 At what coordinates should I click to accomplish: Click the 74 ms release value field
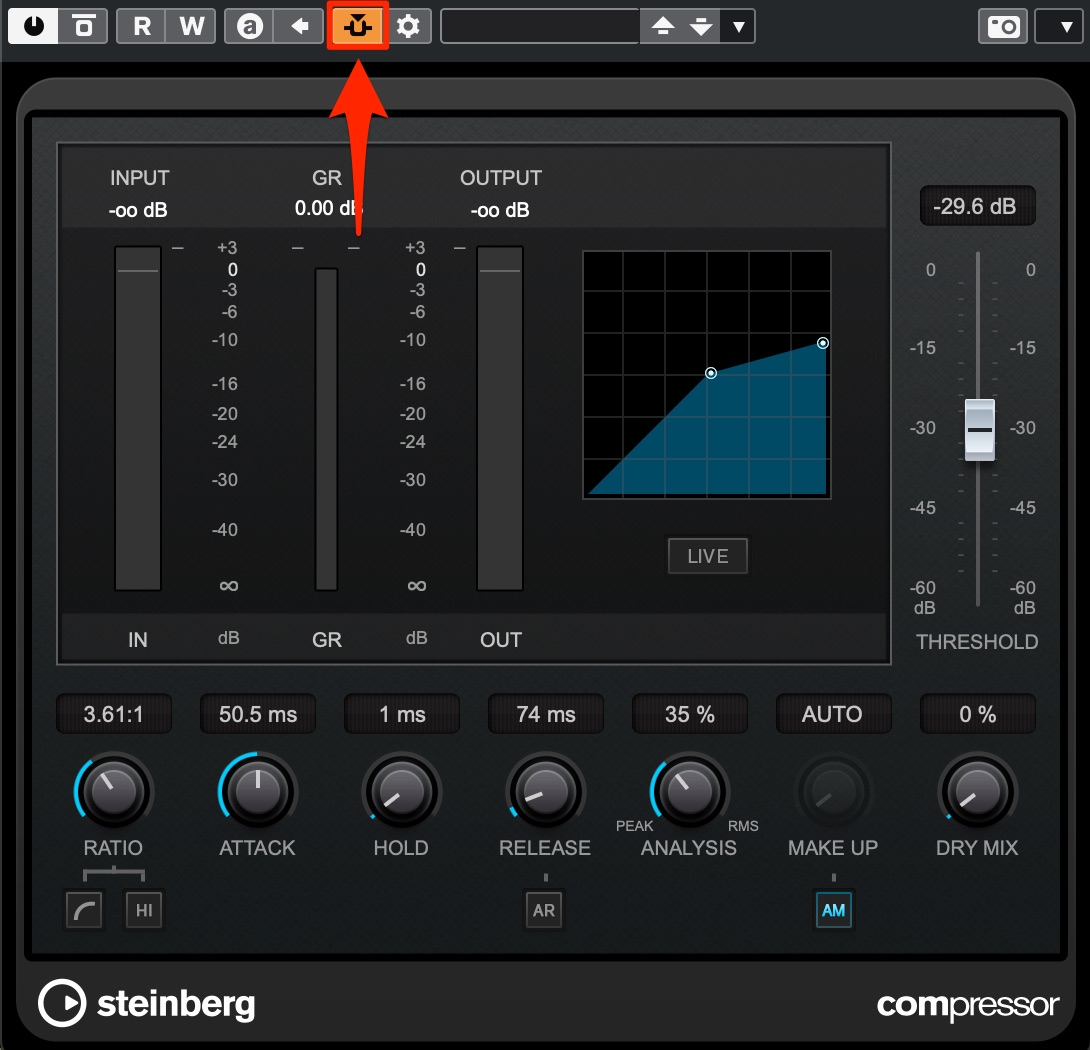click(546, 713)
